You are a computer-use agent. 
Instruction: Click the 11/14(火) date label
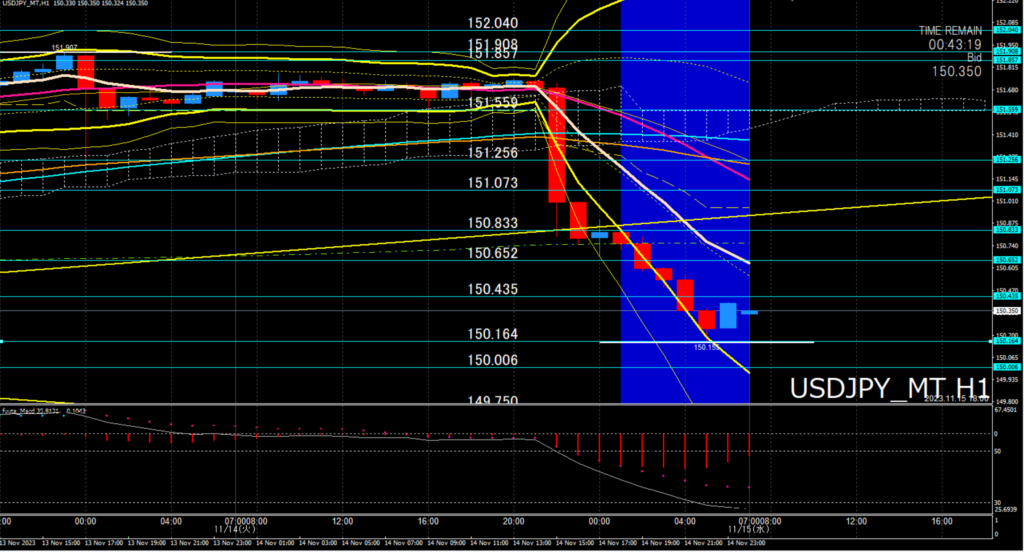(x=235, y=528)
